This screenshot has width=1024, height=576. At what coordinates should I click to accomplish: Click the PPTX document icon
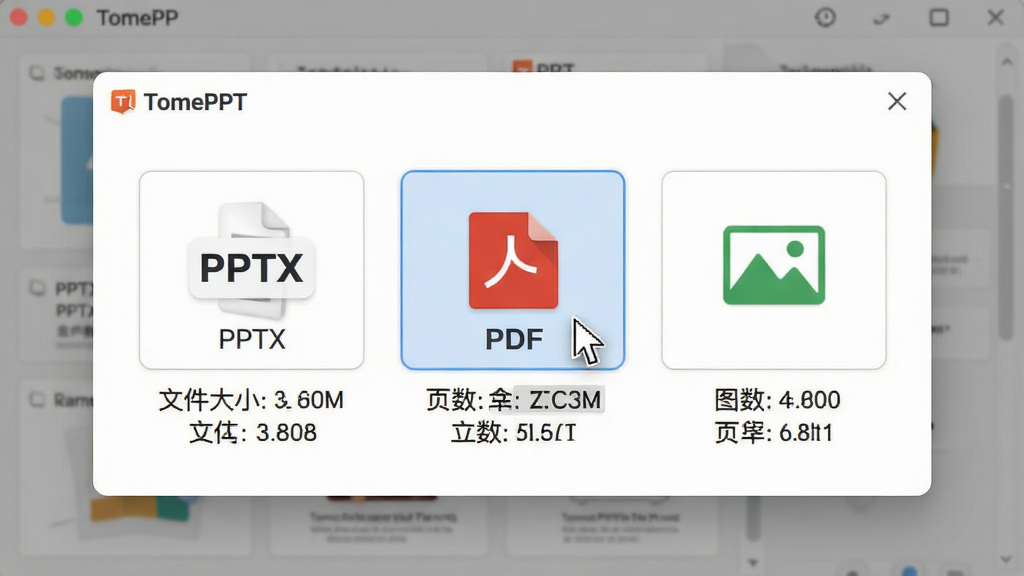click(x=251, y=260)
